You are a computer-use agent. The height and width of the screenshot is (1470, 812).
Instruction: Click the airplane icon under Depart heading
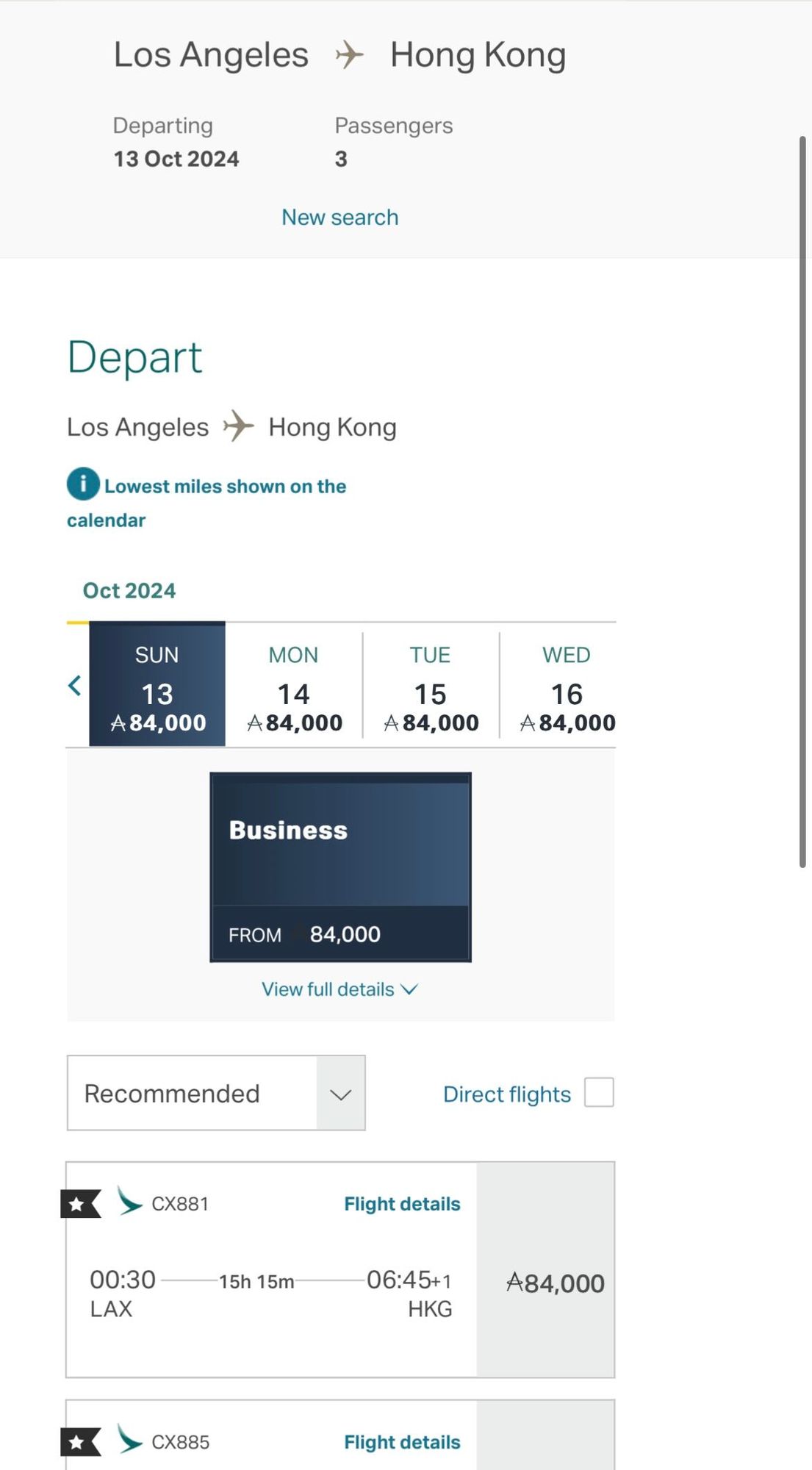[x=238, y=426]
